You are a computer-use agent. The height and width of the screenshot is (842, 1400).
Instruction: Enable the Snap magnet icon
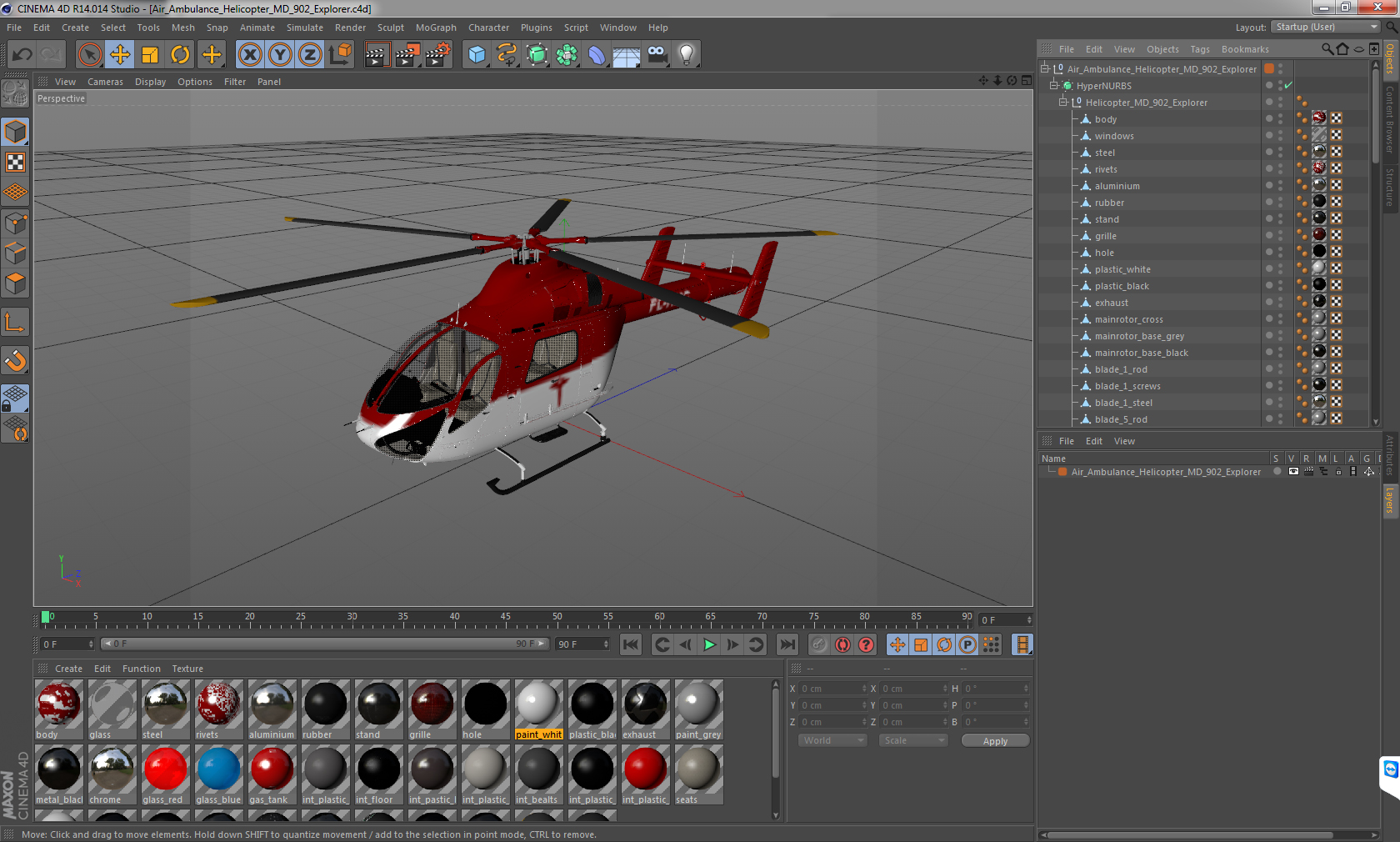coord(15,360)
